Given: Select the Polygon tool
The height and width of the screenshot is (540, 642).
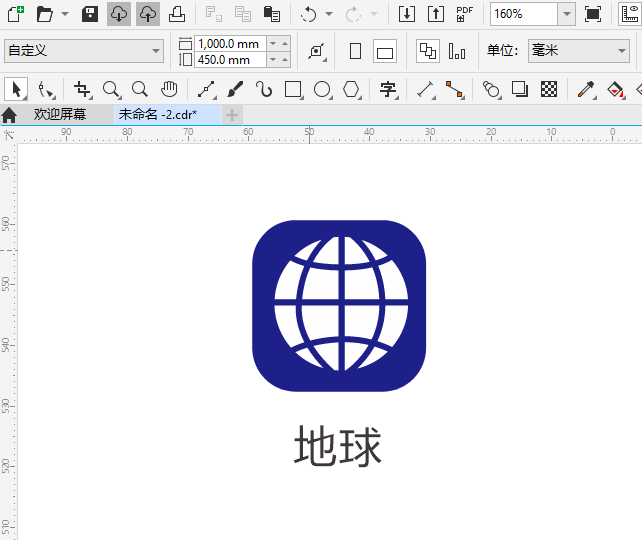Looking at the screenshot, I should coord(351,89).
